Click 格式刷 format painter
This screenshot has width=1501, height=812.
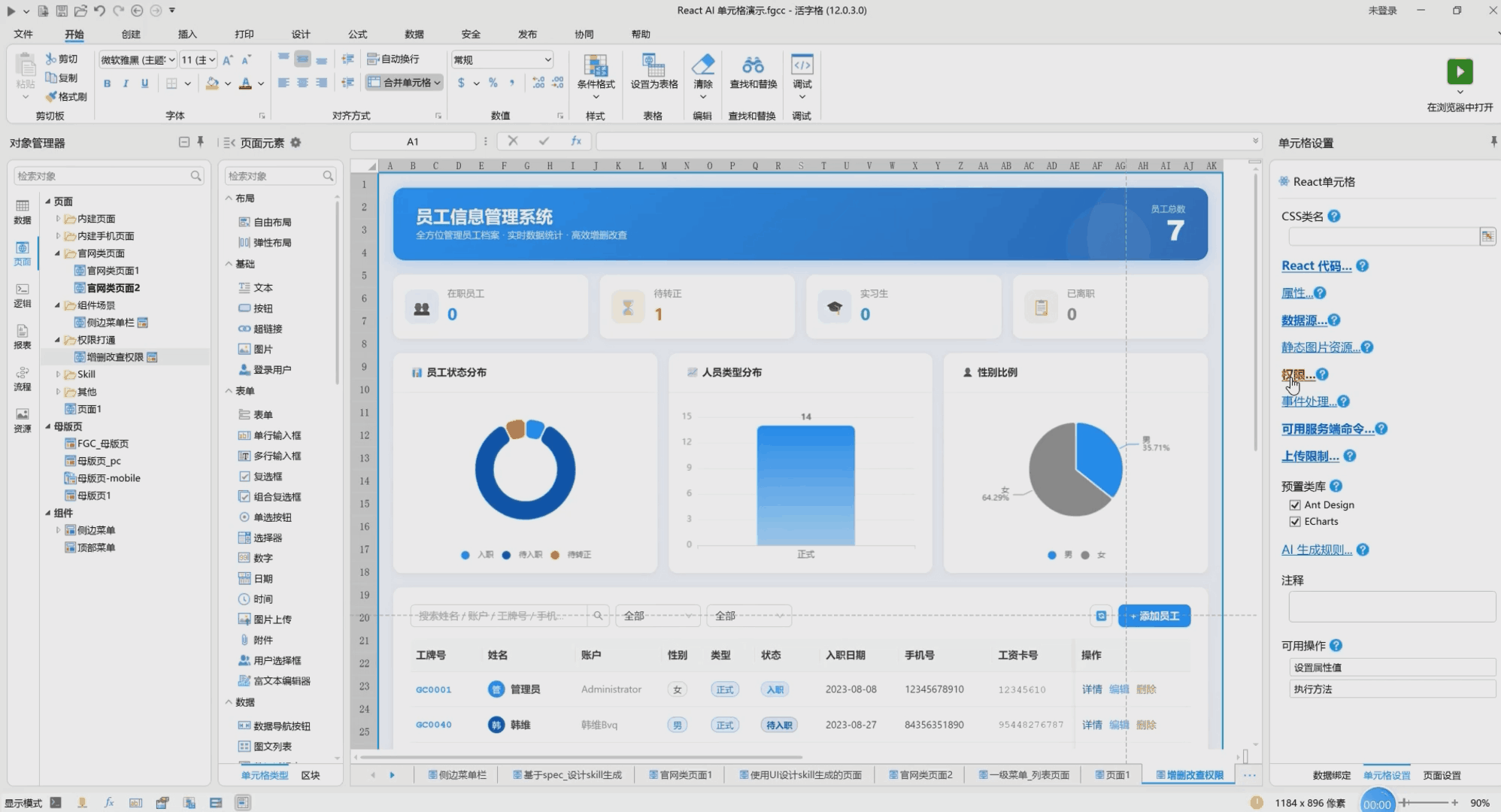(66, 96)
